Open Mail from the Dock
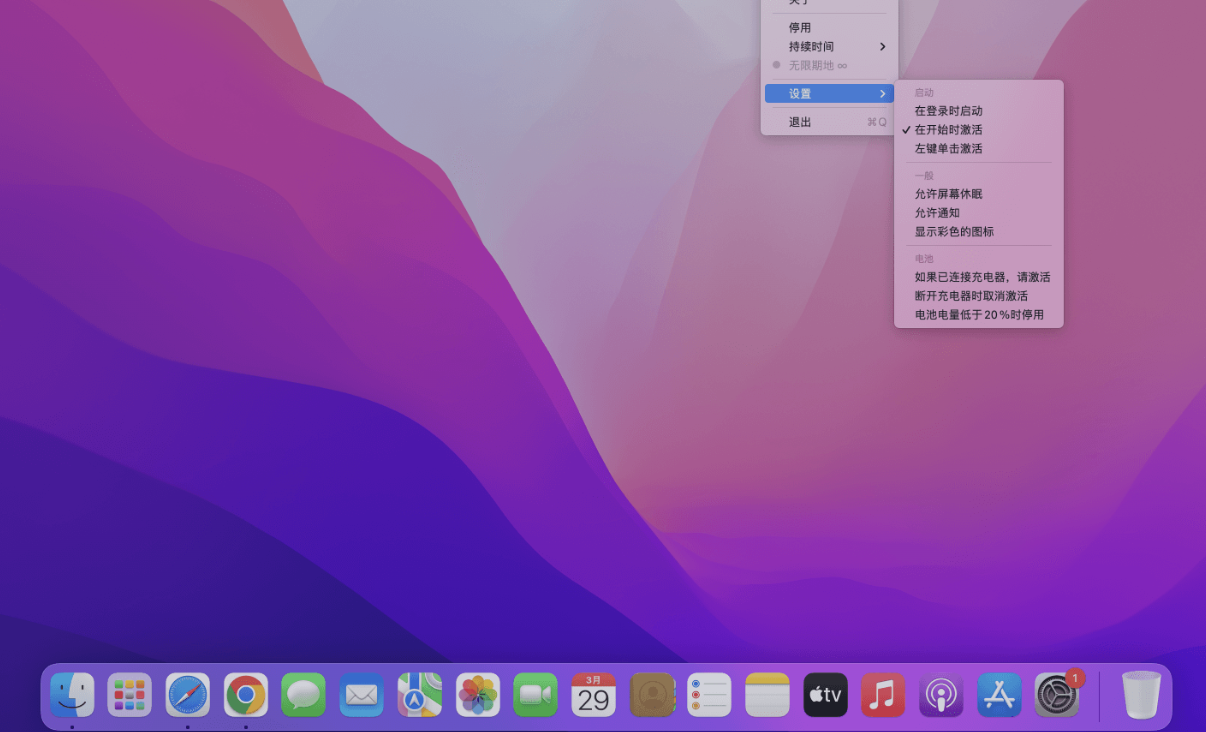 [x=361, y=694]
